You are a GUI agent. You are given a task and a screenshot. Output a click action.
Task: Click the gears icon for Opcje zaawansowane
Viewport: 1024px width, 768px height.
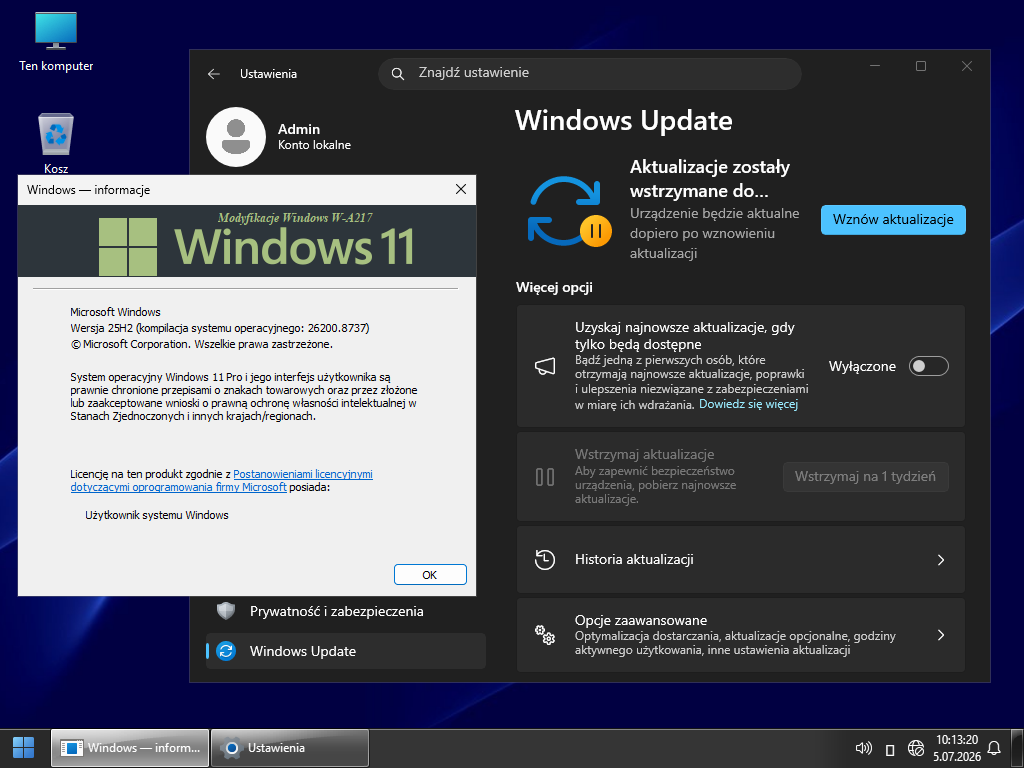coord(545,635)
